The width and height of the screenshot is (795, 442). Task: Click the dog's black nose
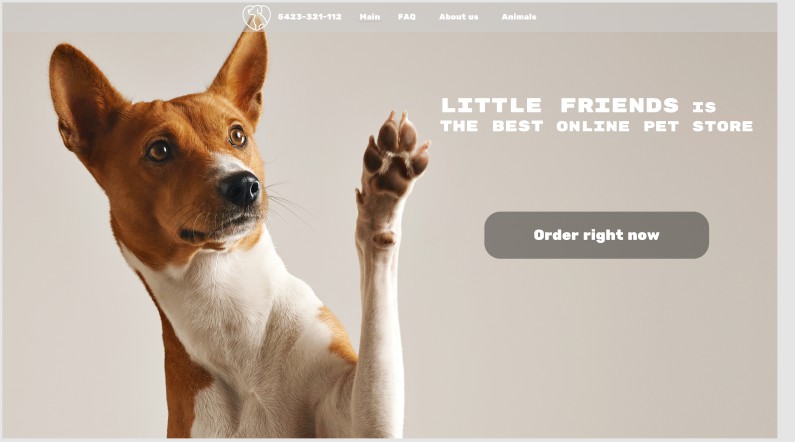click(240, 189)
